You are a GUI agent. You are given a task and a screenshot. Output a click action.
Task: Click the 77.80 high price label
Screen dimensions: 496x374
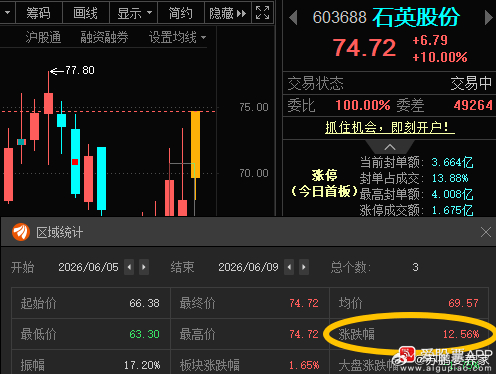[80, 70]
